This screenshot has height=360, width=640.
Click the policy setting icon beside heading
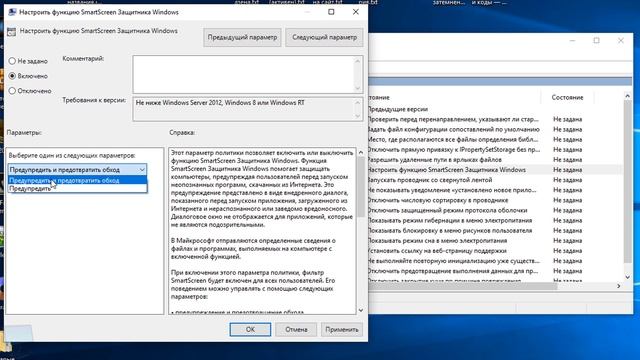point(11,31)
